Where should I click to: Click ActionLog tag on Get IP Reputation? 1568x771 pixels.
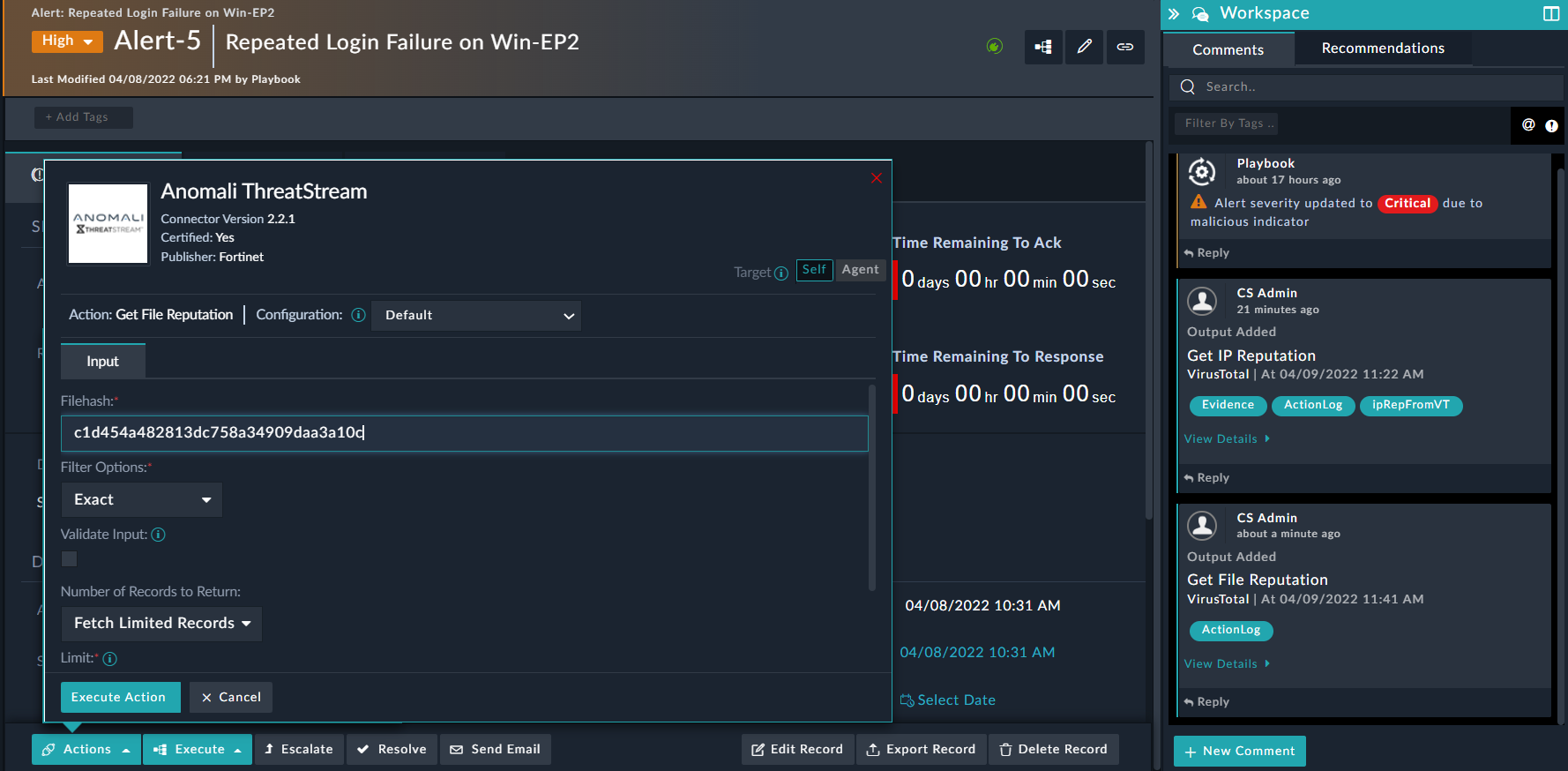(1313, 406)
